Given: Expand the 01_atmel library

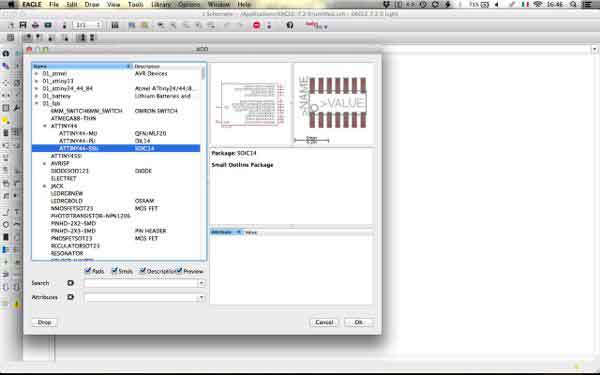Looking at the screenshot, I should [x=36, y=73].
